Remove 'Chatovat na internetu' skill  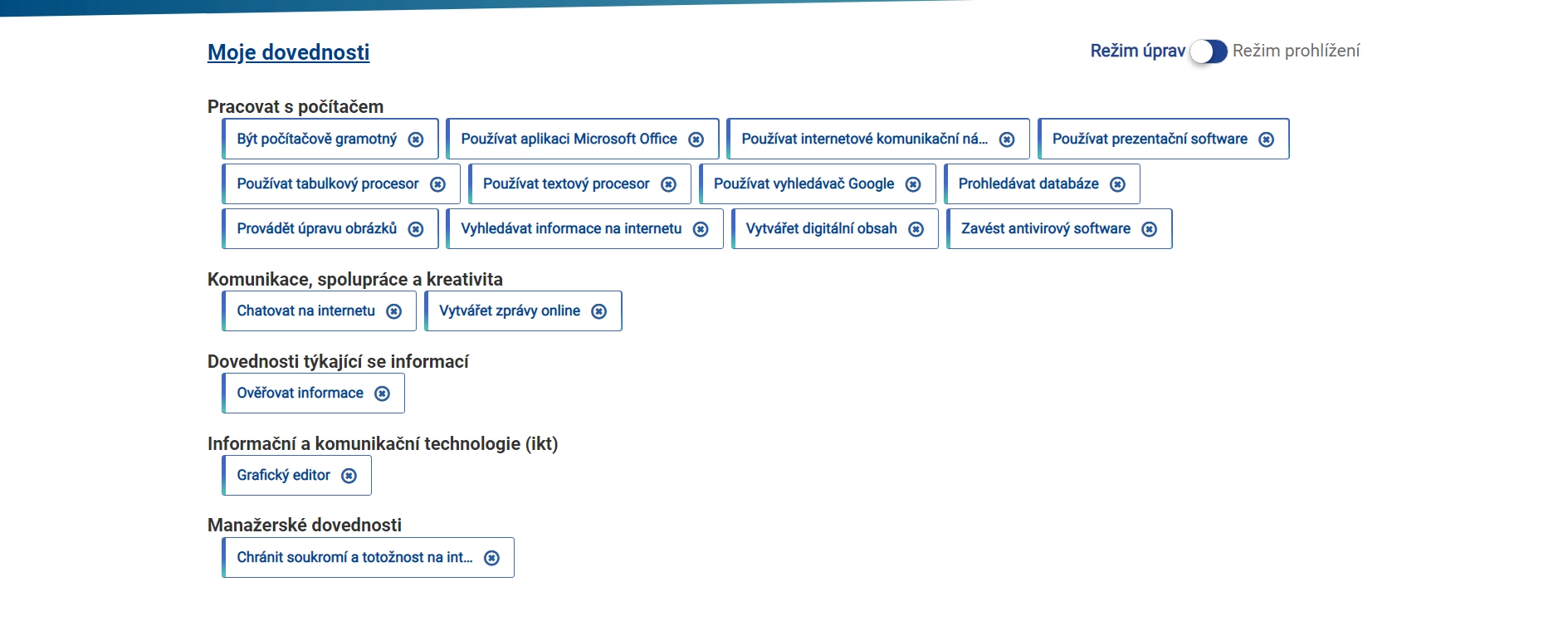click(394, 311)
